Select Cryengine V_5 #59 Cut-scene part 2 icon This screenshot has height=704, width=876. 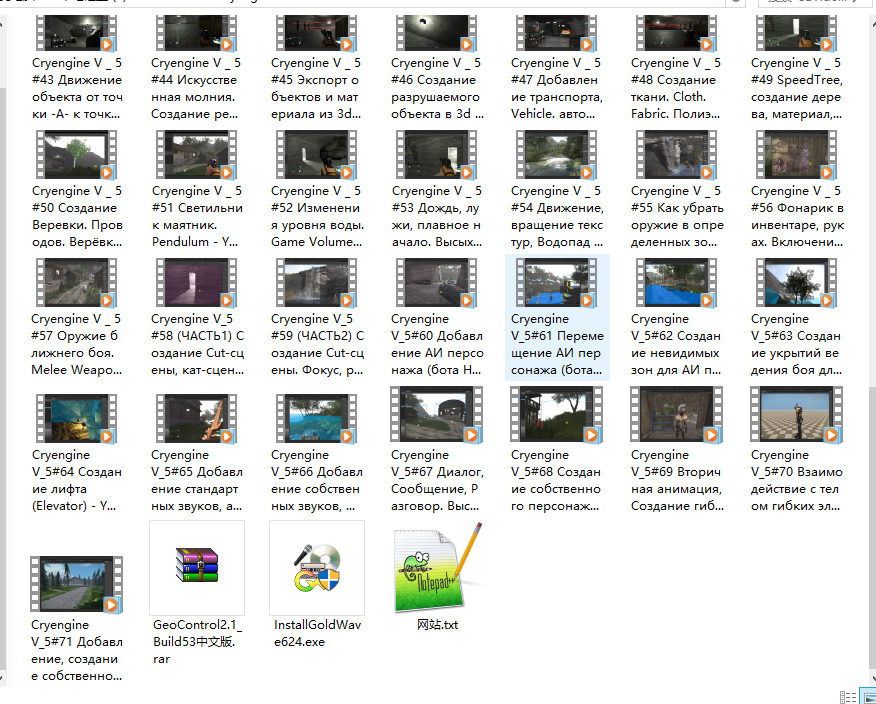316,283
